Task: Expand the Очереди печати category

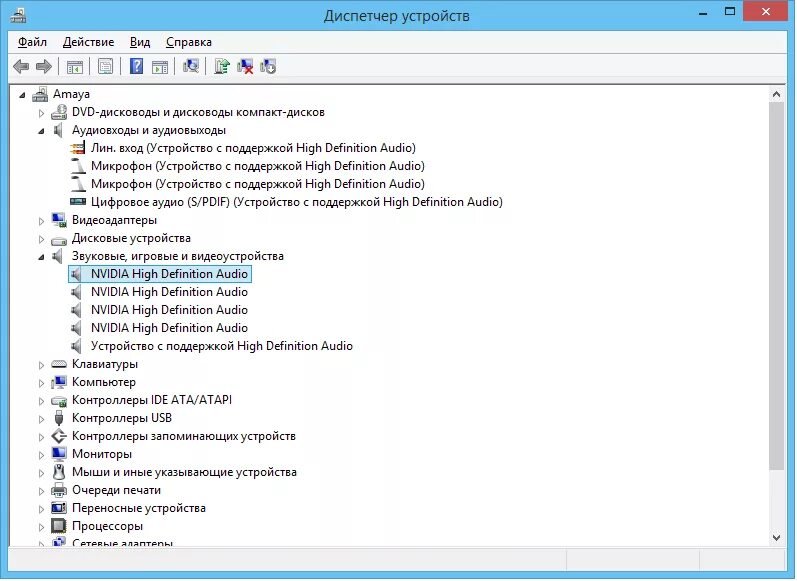Action: (x=42, y=491)
